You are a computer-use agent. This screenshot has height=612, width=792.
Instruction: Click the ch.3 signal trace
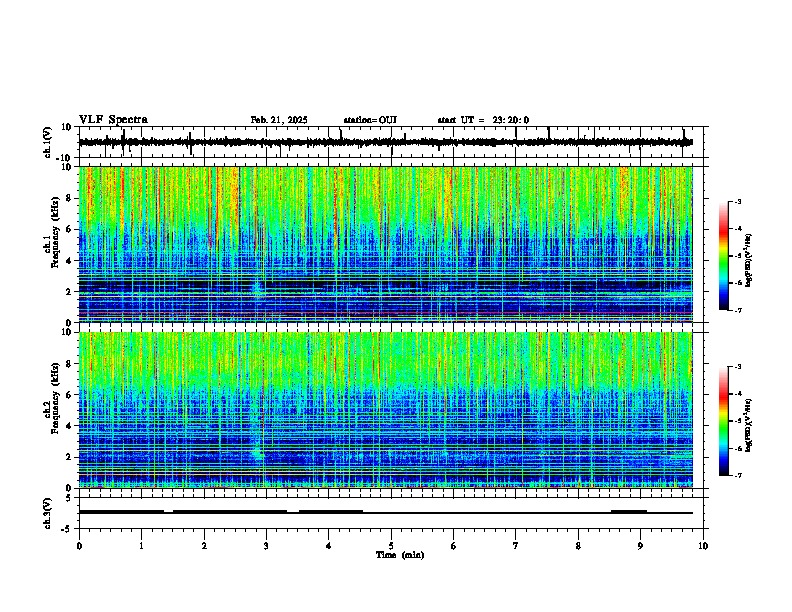click(x=385, y=512)
